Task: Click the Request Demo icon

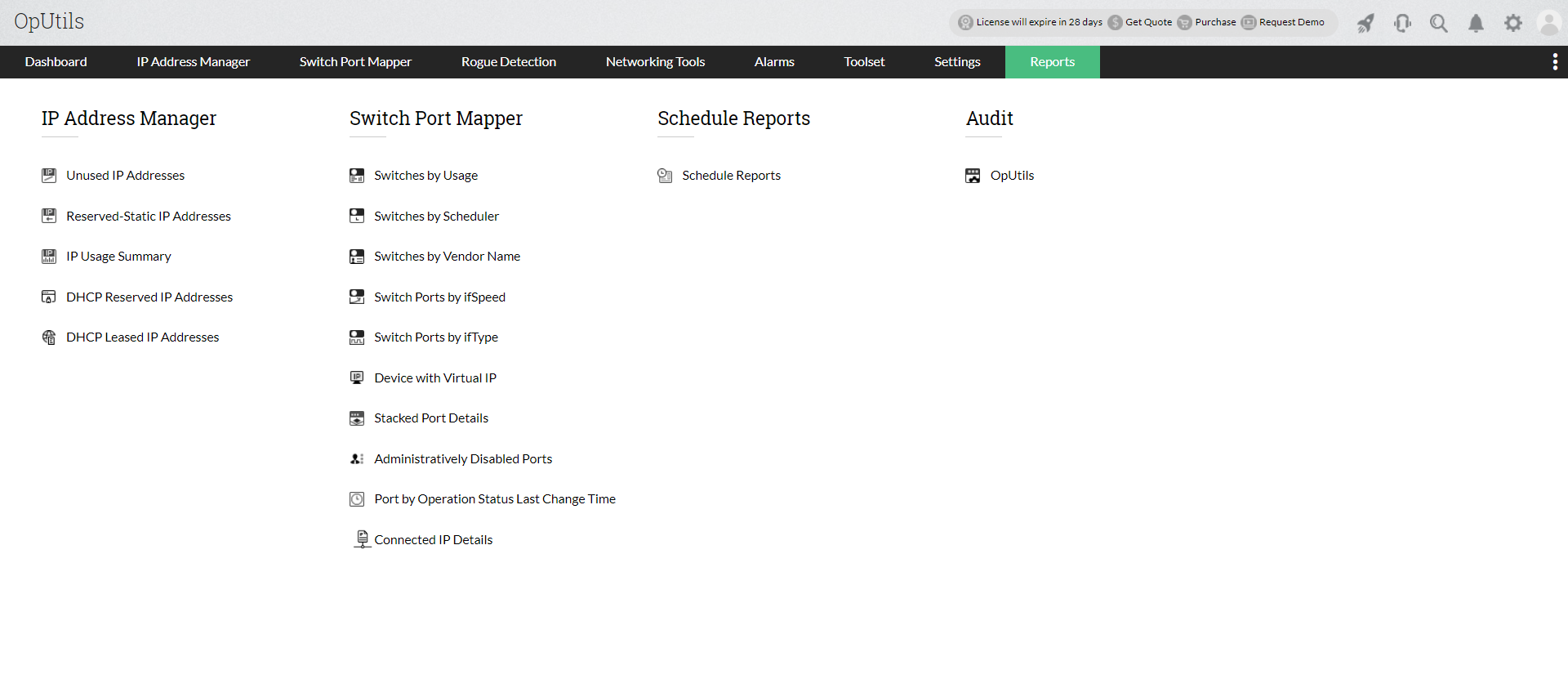Action: click(1249, 23)
